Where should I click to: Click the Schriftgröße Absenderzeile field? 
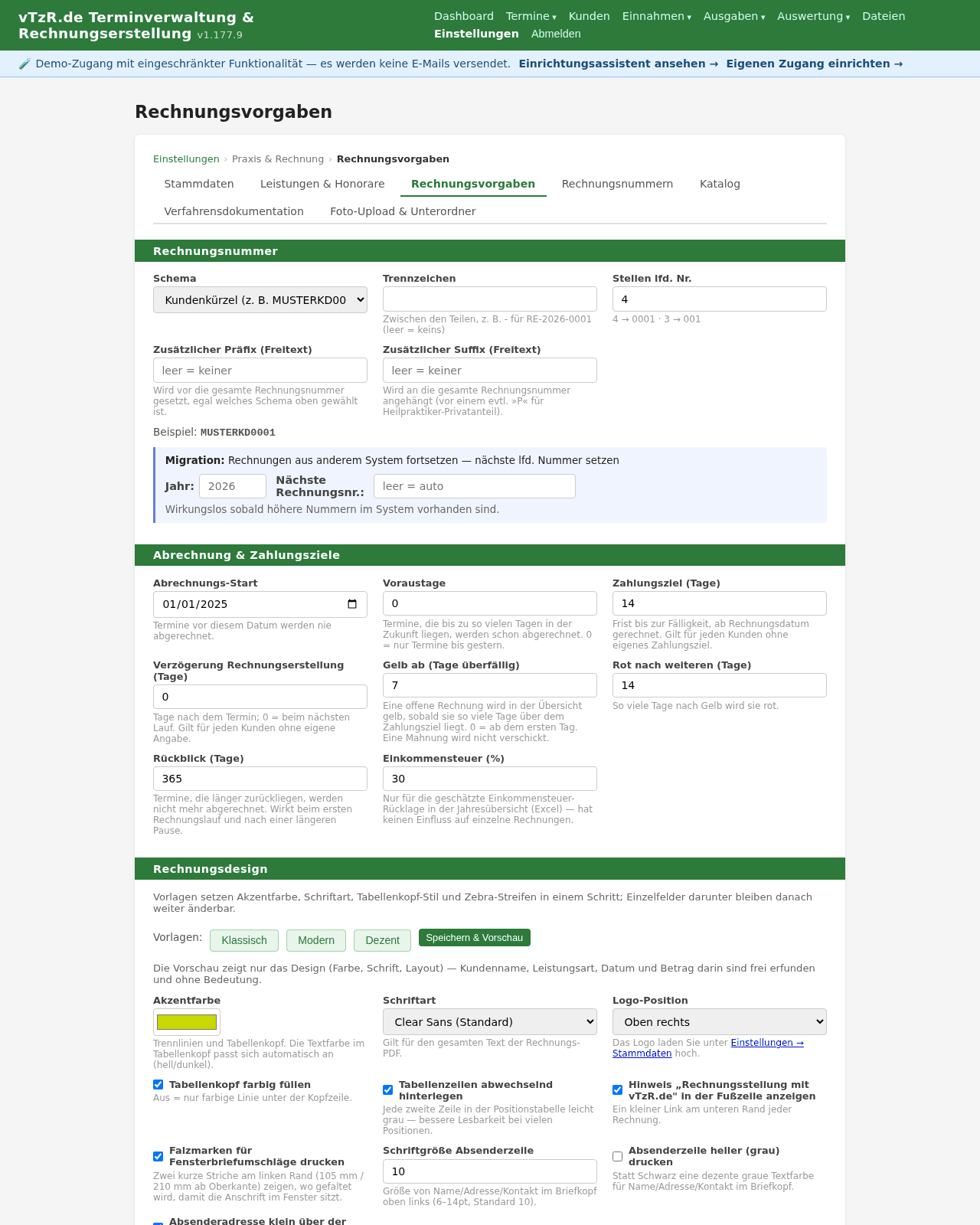click(490, 1171)
